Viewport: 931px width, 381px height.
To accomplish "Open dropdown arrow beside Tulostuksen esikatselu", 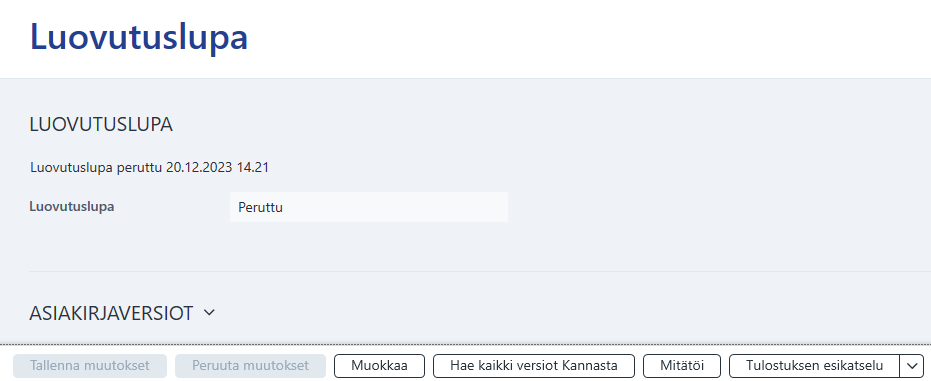I will pos(912,366).
